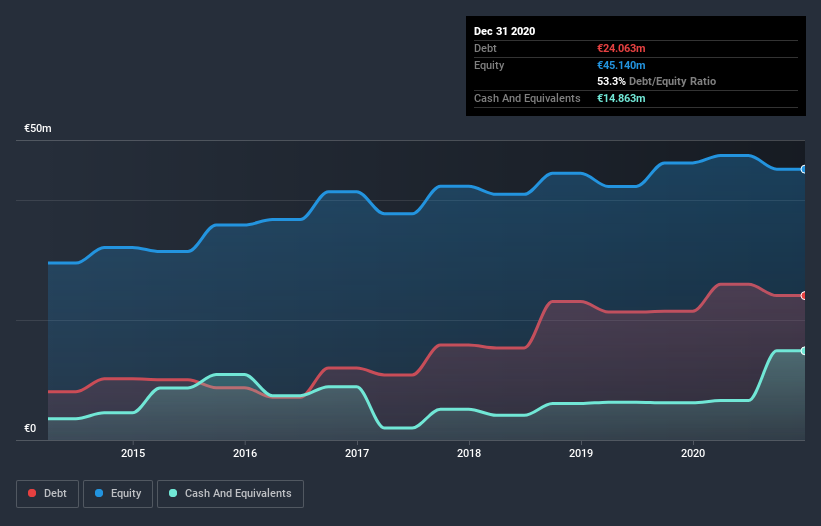
Task: Select the 2018 label on the x-axis
Action: (x=469, y=453)
